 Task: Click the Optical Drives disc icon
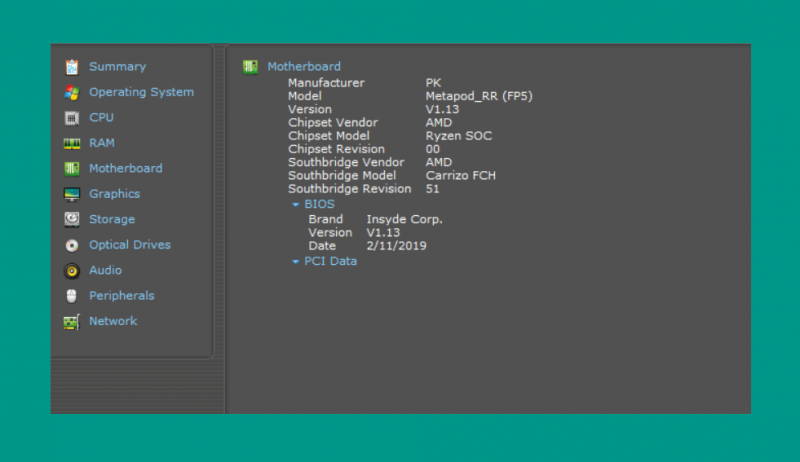point(72,245)
